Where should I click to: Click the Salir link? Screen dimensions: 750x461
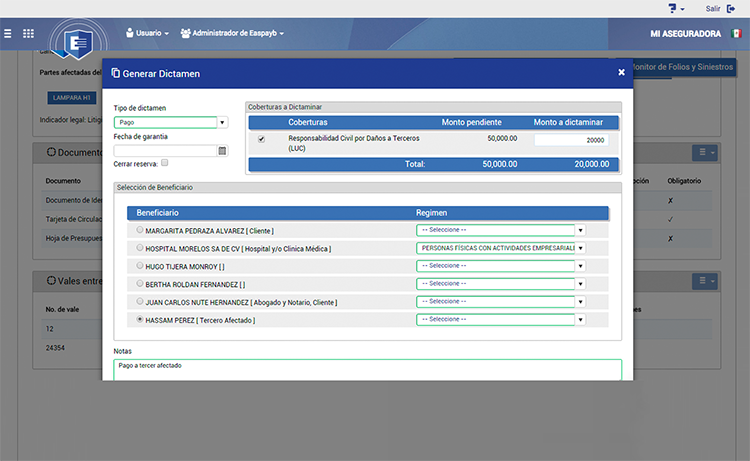[x=713, y=9]
